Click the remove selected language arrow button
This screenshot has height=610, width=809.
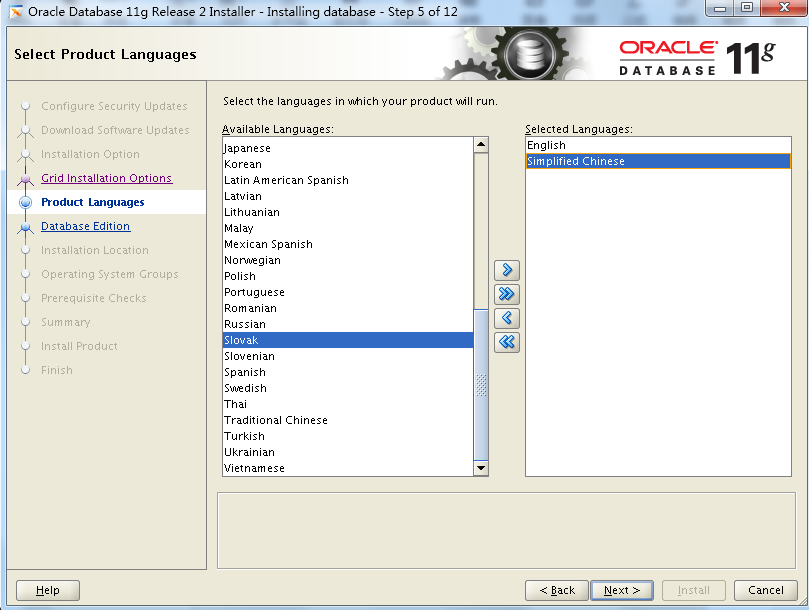tap(507, 318)
